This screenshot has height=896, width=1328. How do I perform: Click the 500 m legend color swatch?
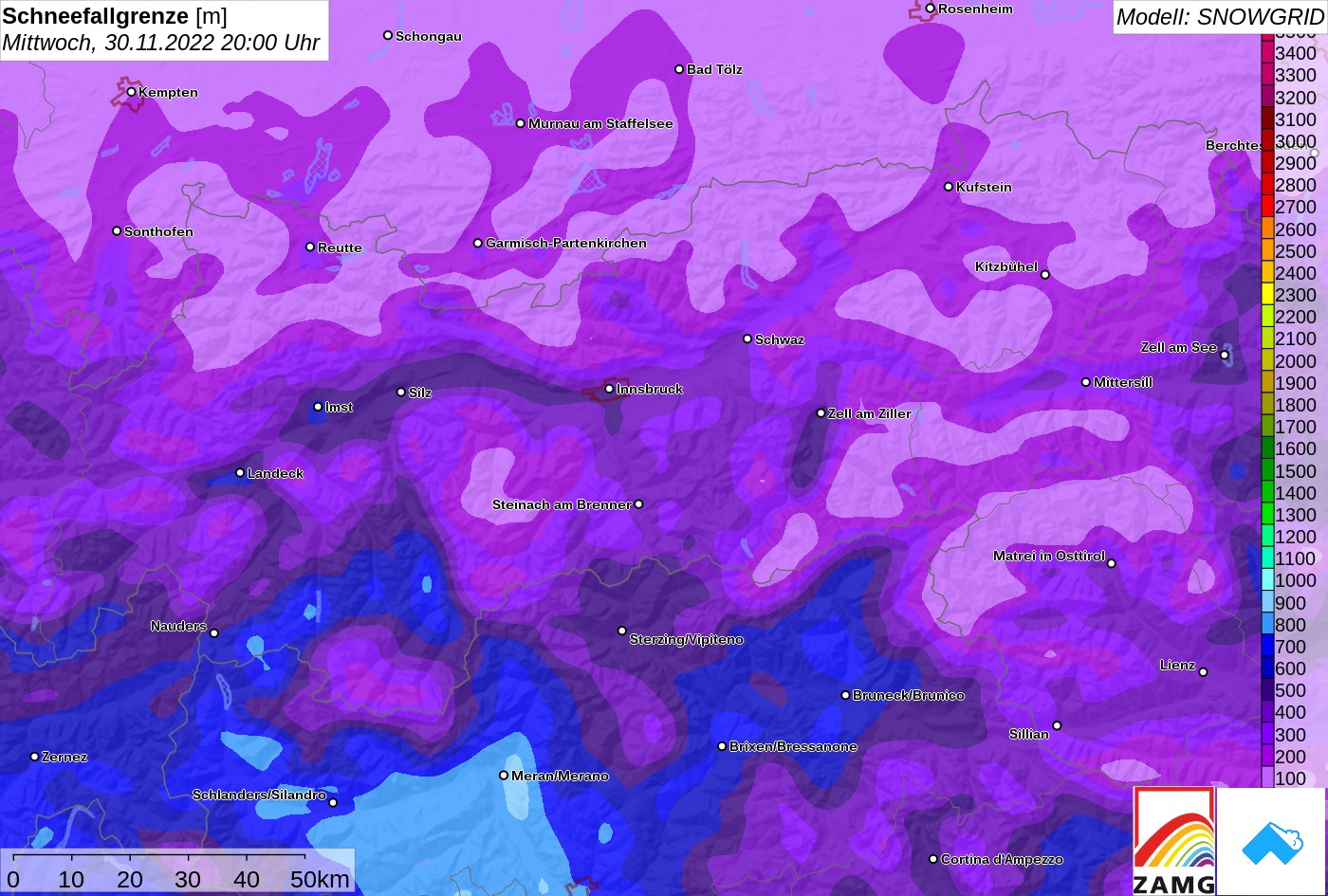(x=1267, y=690)
